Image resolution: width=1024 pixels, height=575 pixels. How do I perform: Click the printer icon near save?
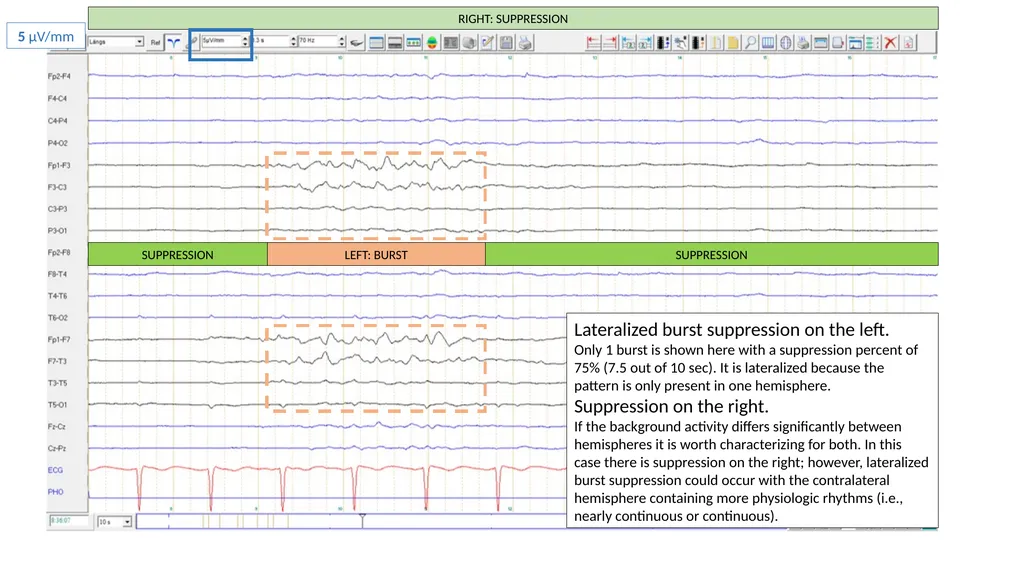525,43
